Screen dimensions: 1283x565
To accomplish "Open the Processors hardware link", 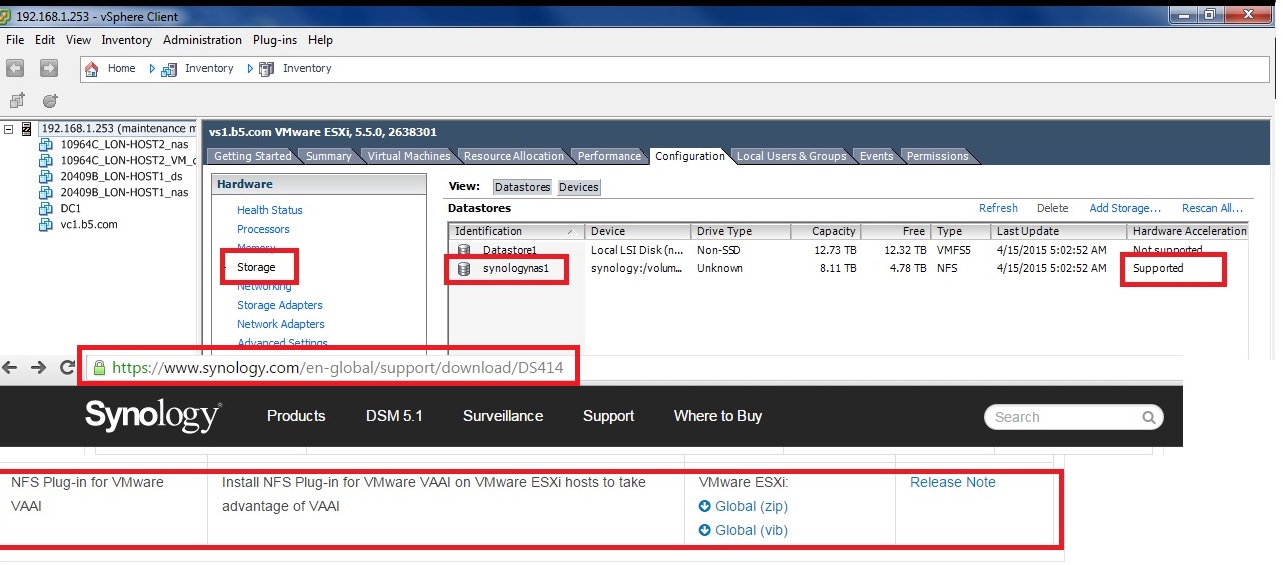I will (263, 229).
